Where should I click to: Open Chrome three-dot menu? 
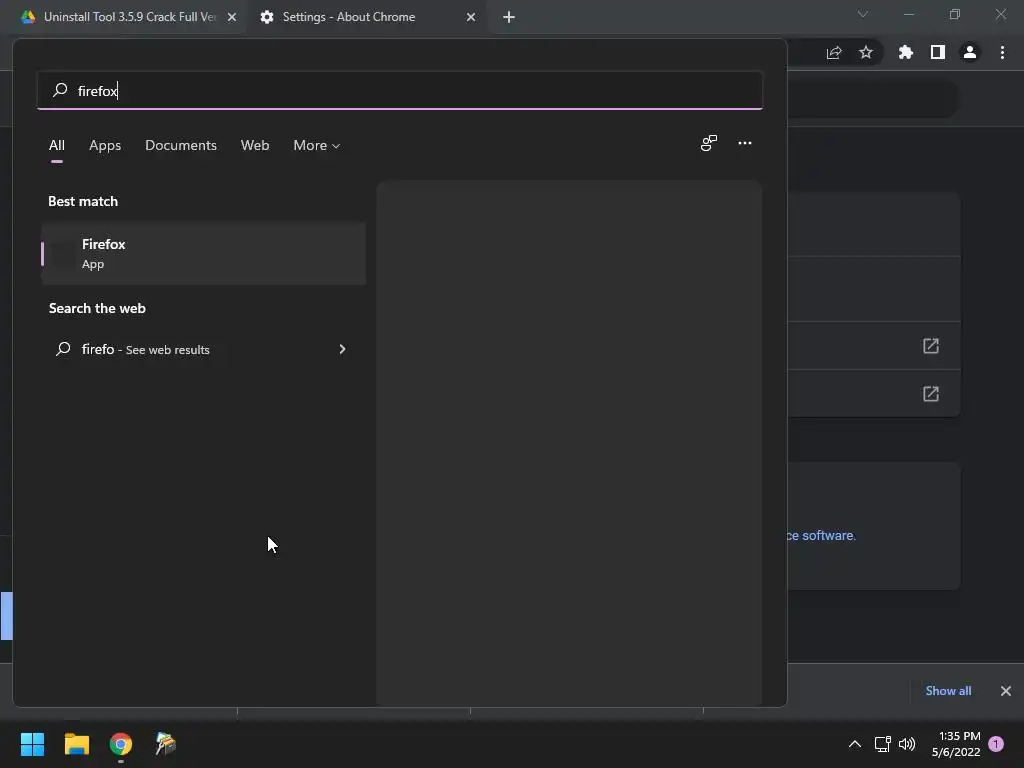pos(1002,52)
